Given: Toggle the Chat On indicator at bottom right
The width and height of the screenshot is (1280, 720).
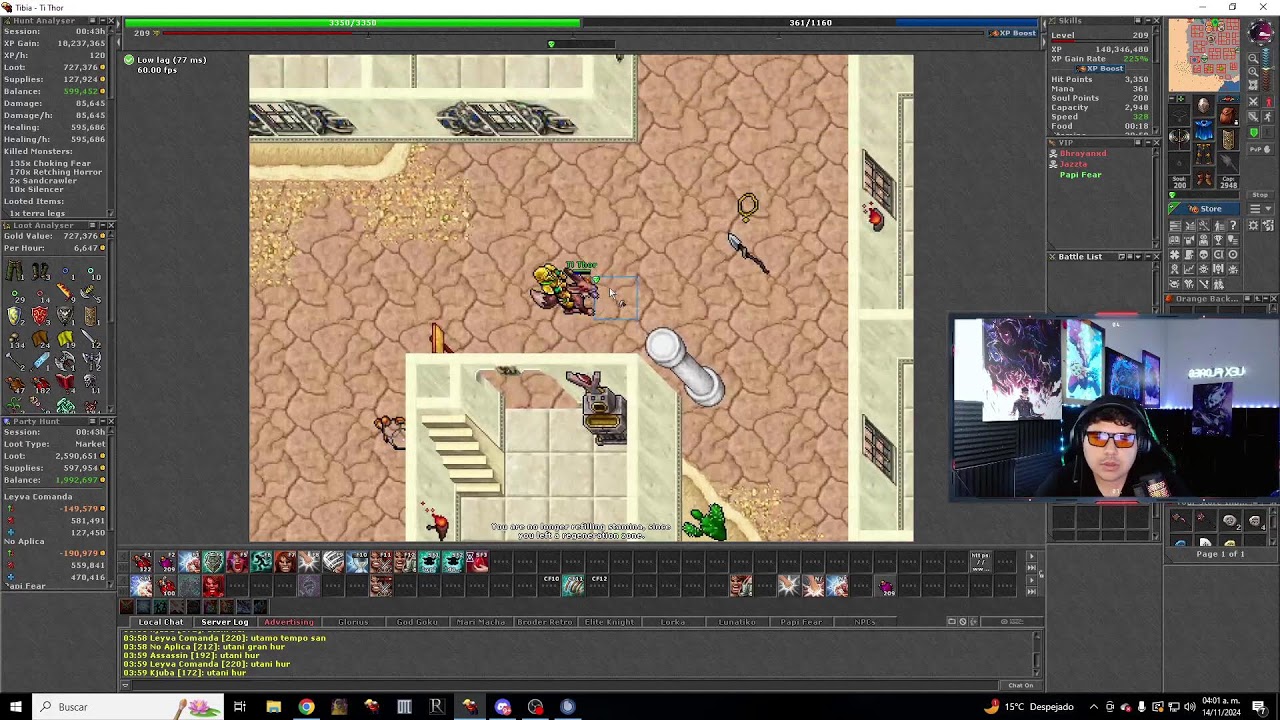Looking at the screenshot, I should [1020, 685].
